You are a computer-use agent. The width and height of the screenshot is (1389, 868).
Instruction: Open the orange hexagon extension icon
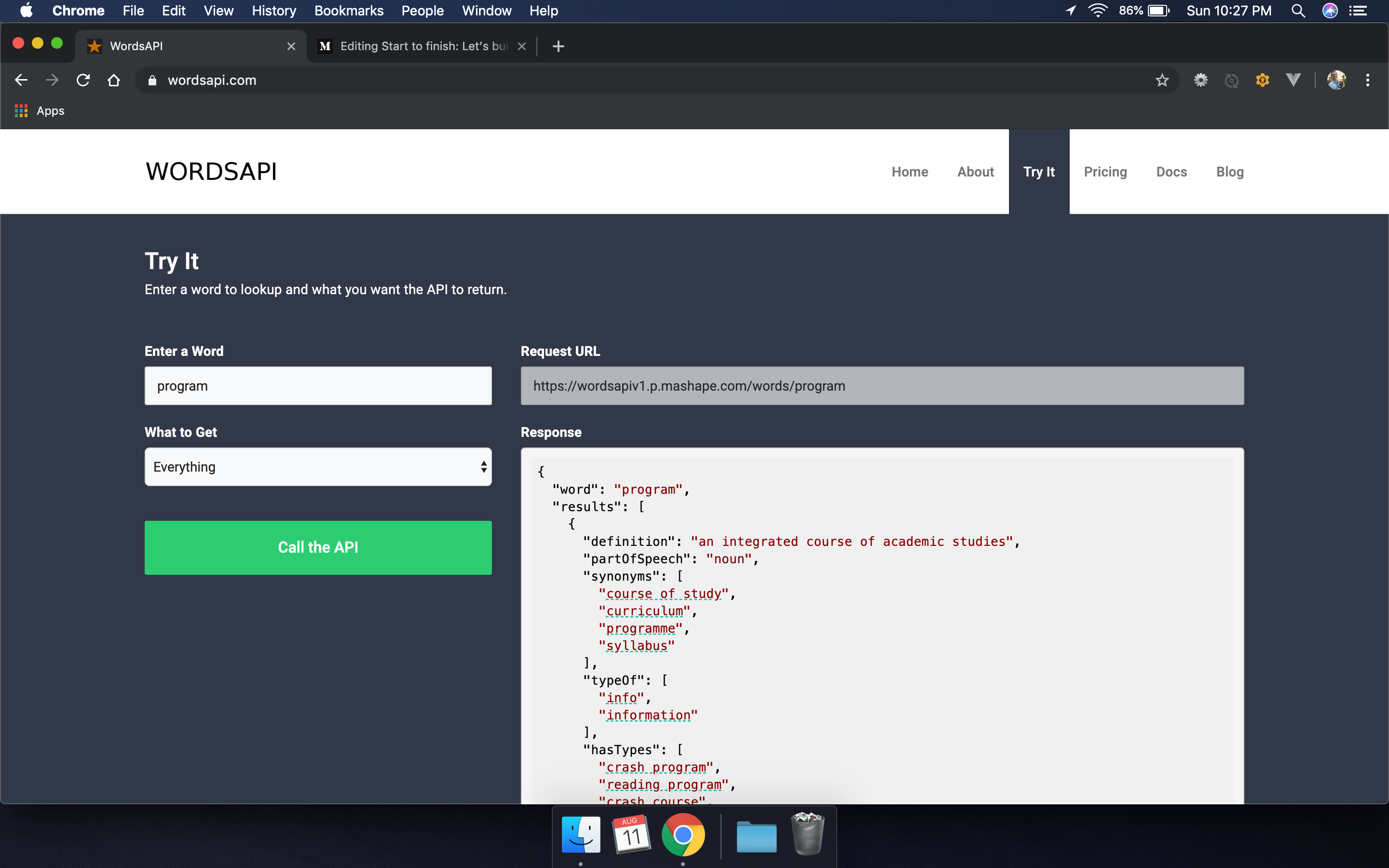click(1262, 80)
